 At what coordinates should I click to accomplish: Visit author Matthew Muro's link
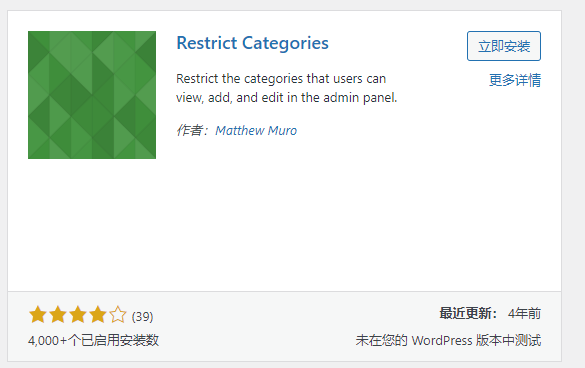click(x=256, y=131)
